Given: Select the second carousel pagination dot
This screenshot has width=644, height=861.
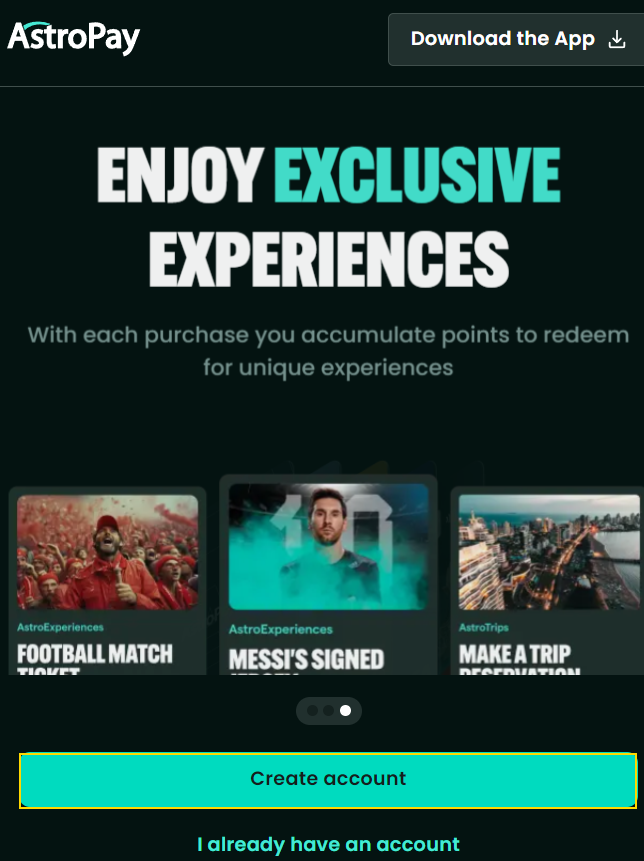Looking at the screenshot, I should [328, 711].
